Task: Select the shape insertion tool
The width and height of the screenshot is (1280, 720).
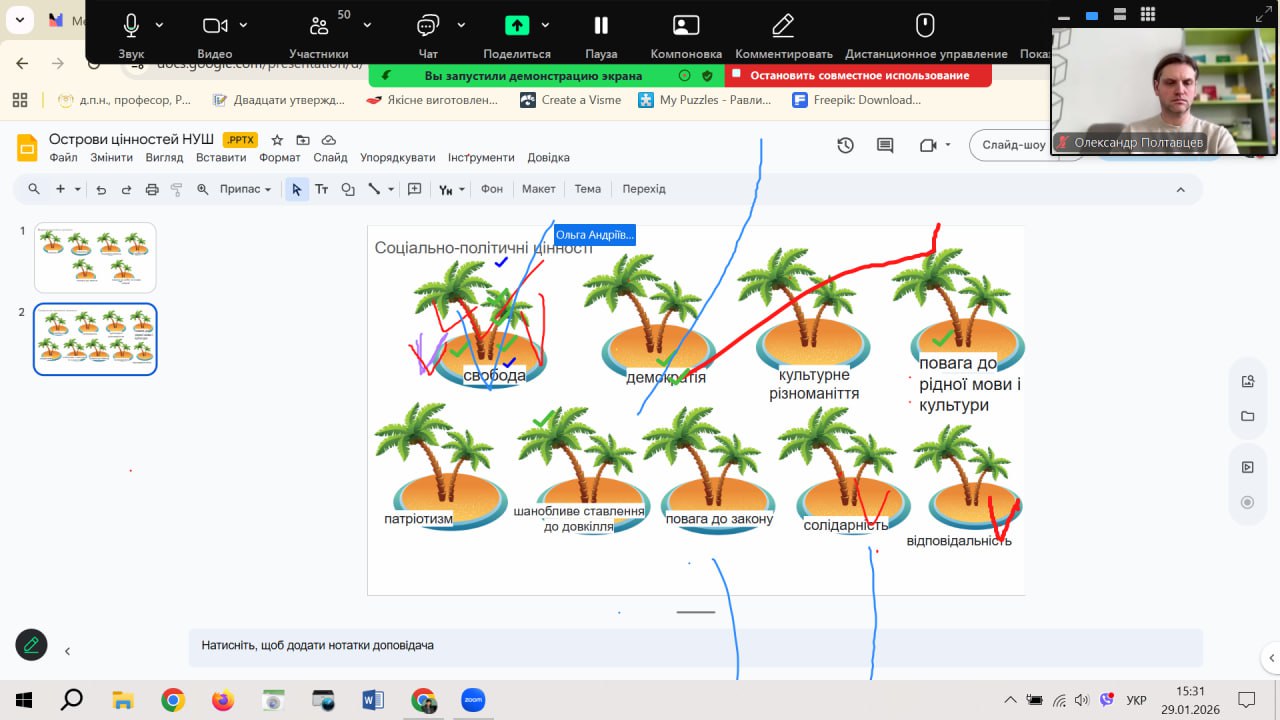Action: coord(348,189)
